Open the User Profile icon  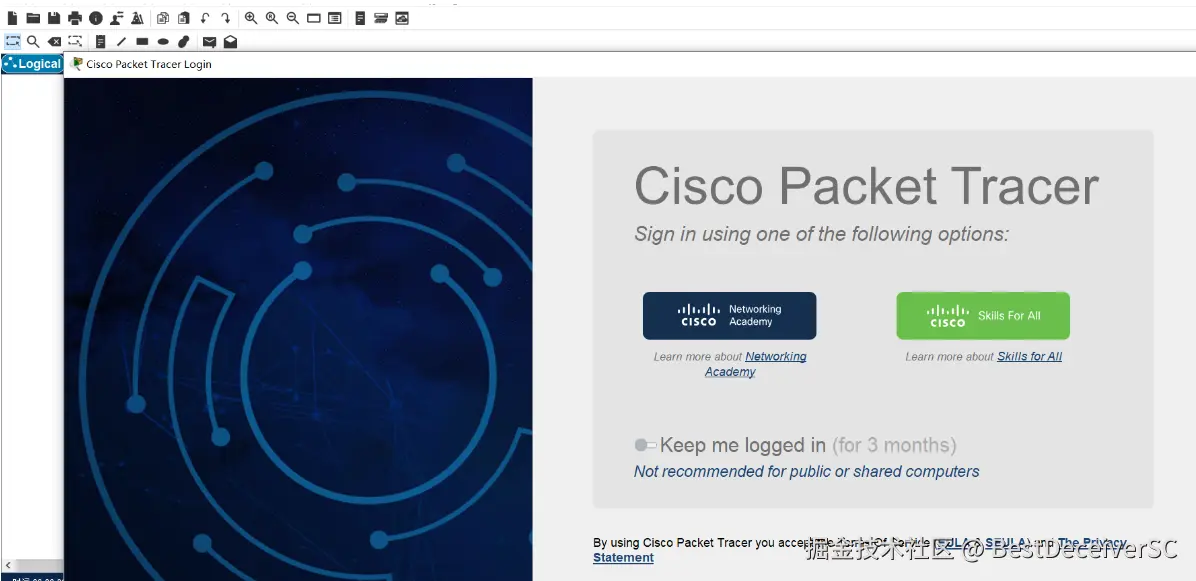[117, 18]
